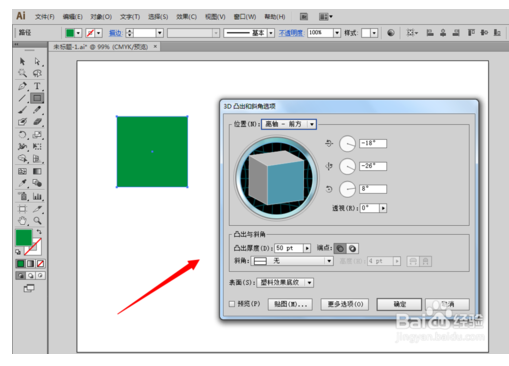This screenshot has height=366, width=509.
Task: Set paint mode to None
Action: pyautogui.click(x=40, y=264)
